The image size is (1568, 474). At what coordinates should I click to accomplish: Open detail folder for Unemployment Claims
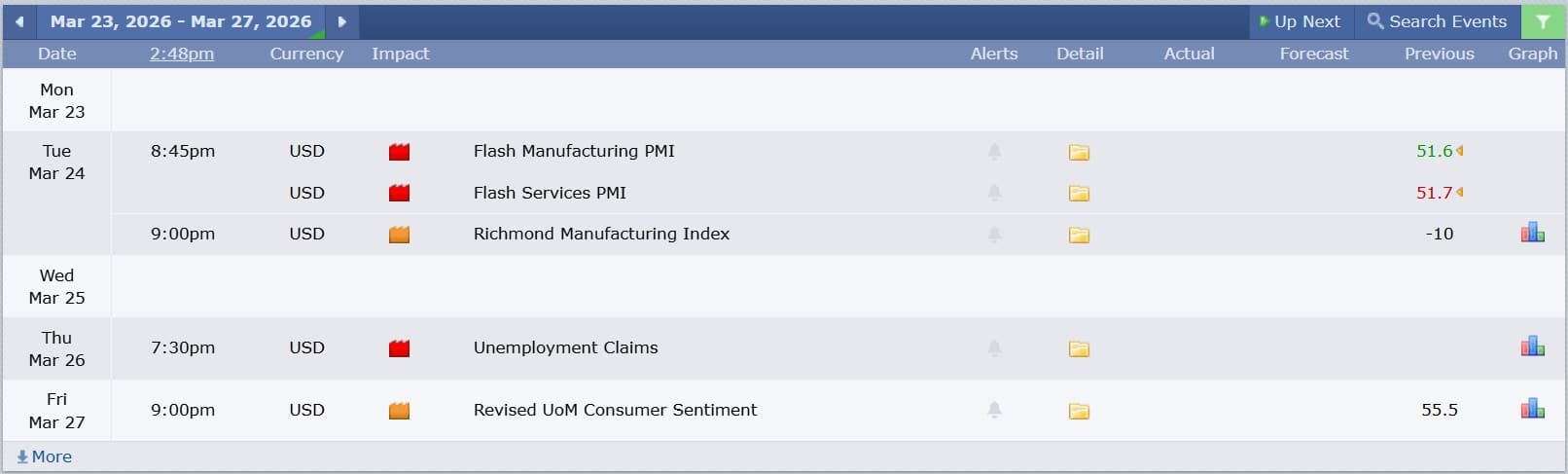(x=1079, y=348)
